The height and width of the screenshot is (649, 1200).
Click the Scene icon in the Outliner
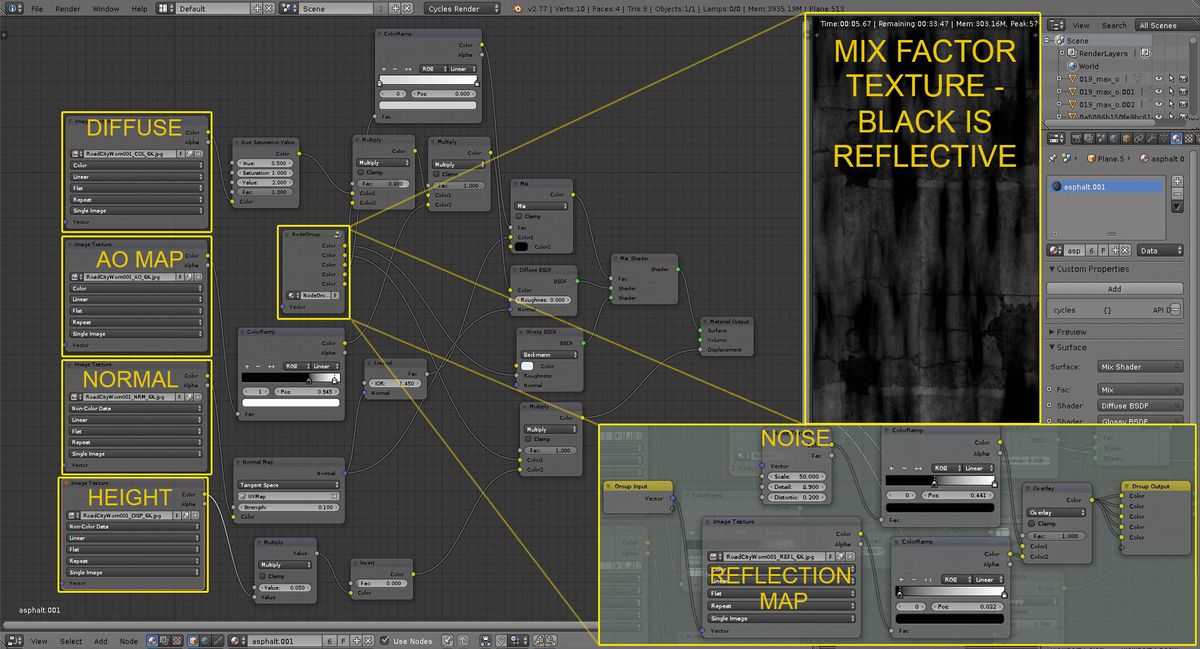[1060, 40]
